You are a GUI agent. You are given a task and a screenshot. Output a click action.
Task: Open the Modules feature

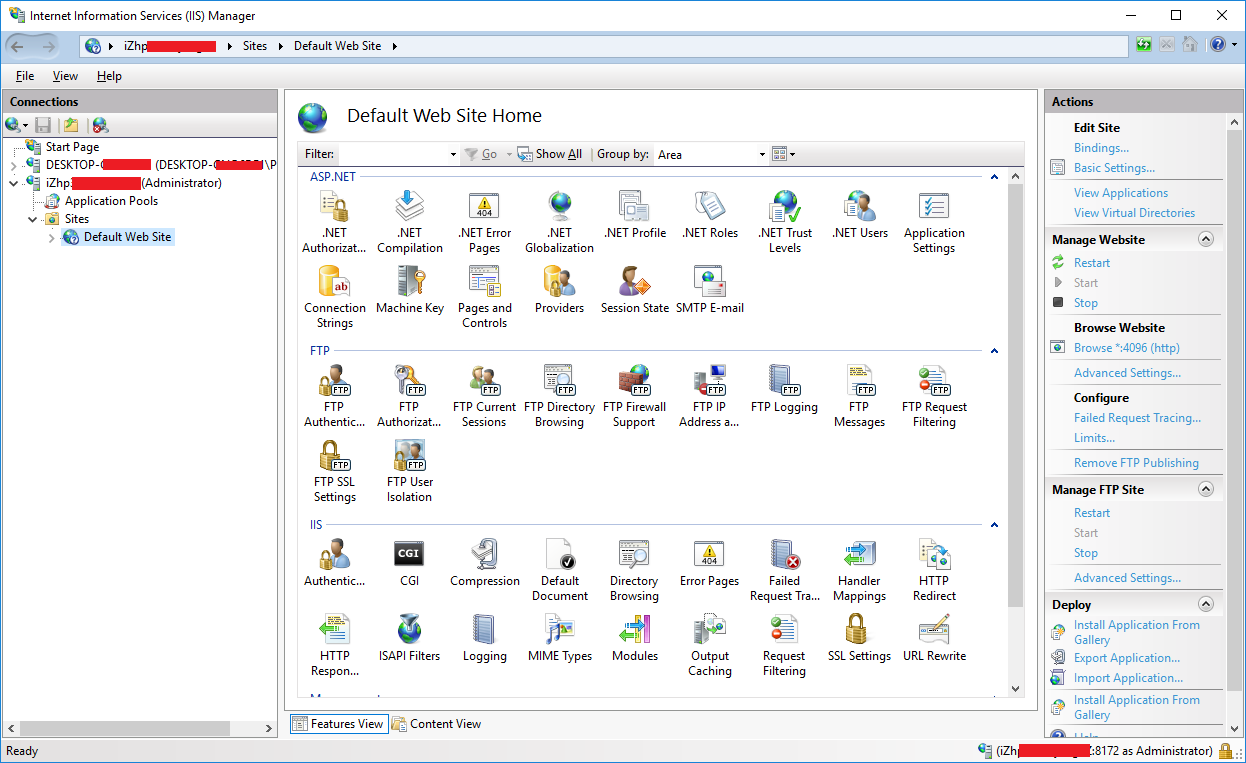[x=634, y=638]
